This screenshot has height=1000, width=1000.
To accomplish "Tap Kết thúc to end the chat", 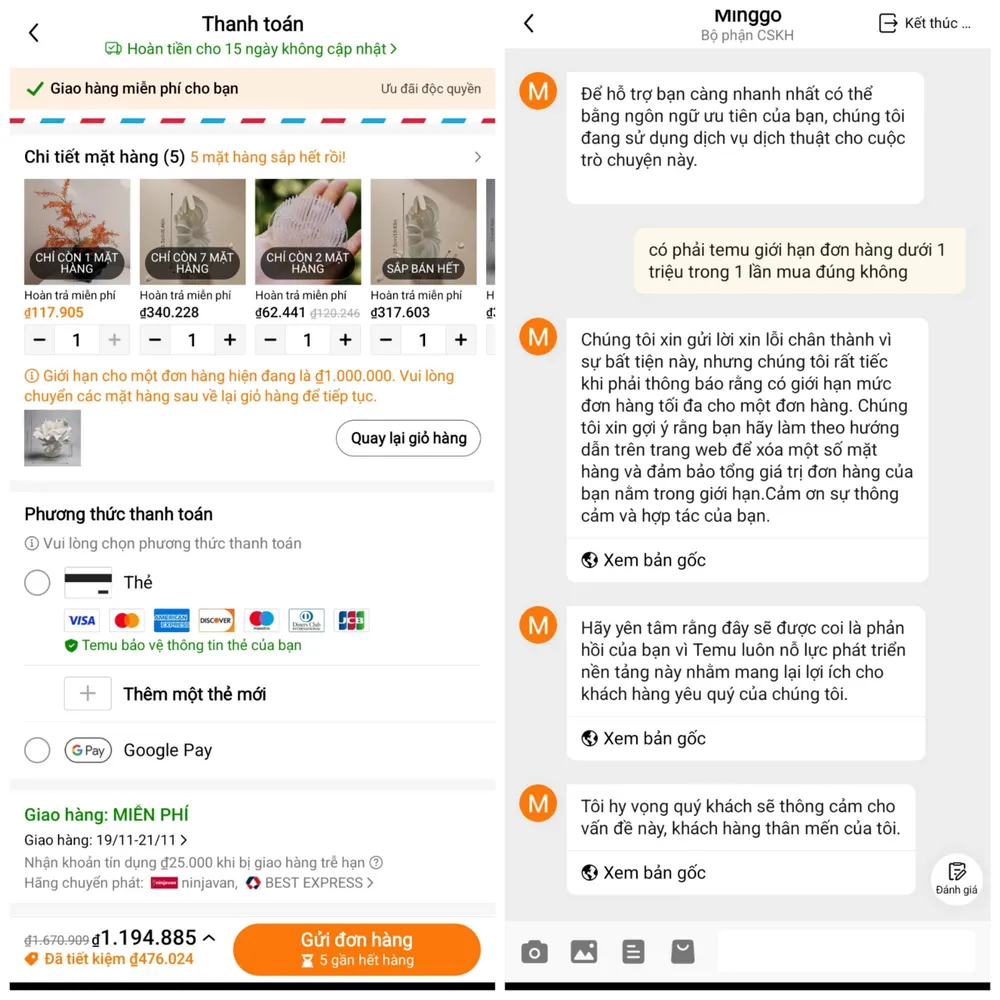I will 925,24.
